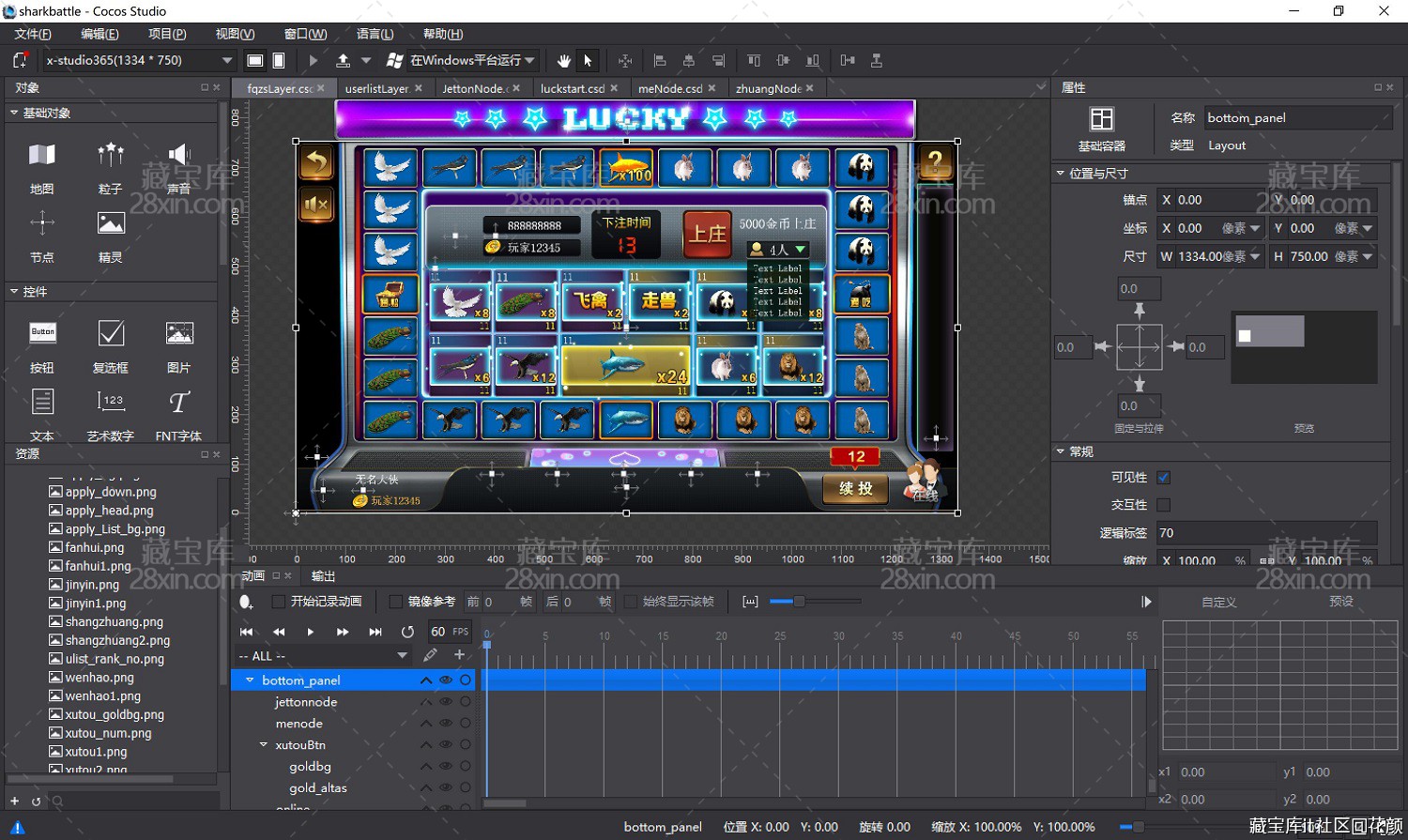Open the Project (项目) menu
This screenshot has height=840, width=1408.
(167, 34)
